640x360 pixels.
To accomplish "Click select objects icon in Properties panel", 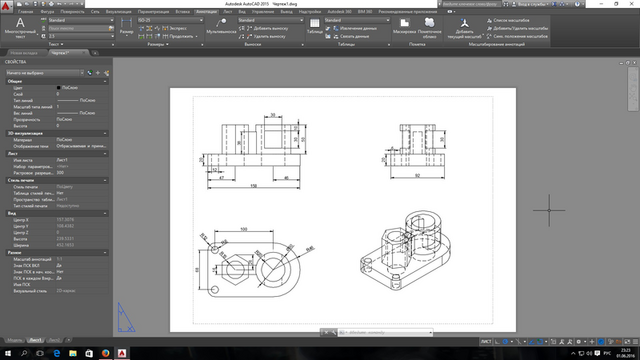I will coord(98,73).
